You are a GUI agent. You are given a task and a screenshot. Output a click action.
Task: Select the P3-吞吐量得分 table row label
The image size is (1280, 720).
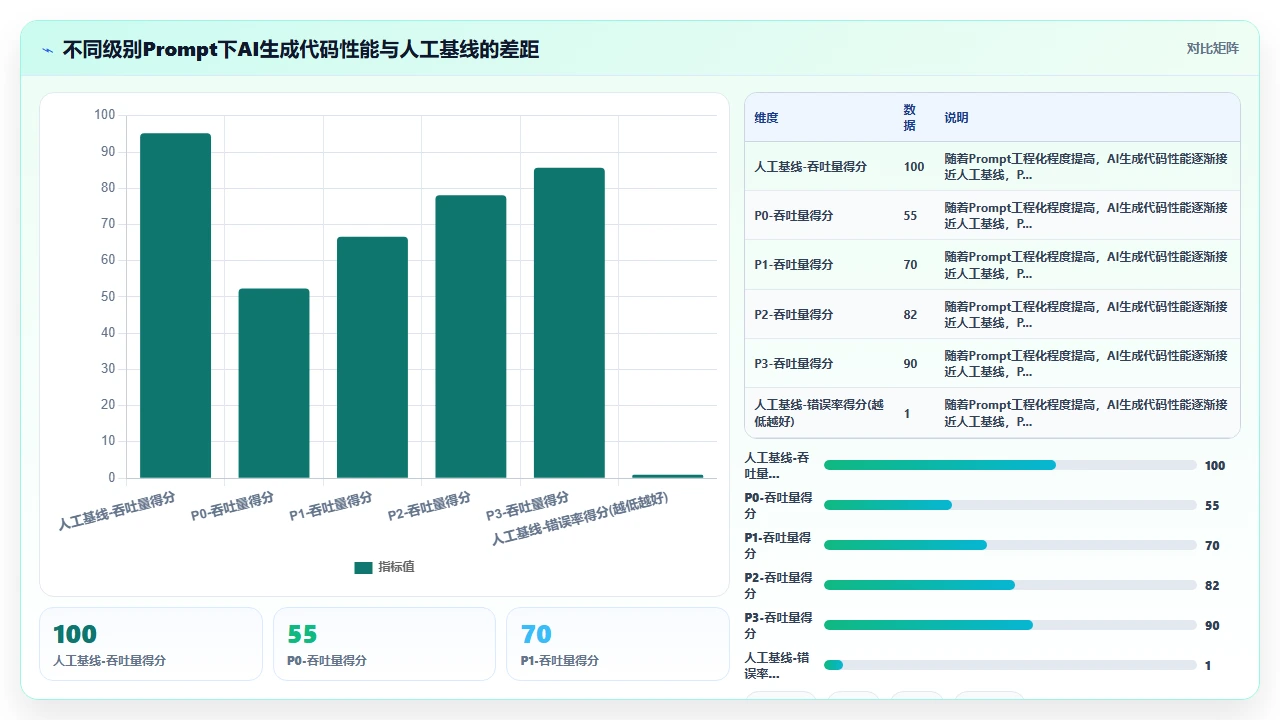tap(794, 363)
